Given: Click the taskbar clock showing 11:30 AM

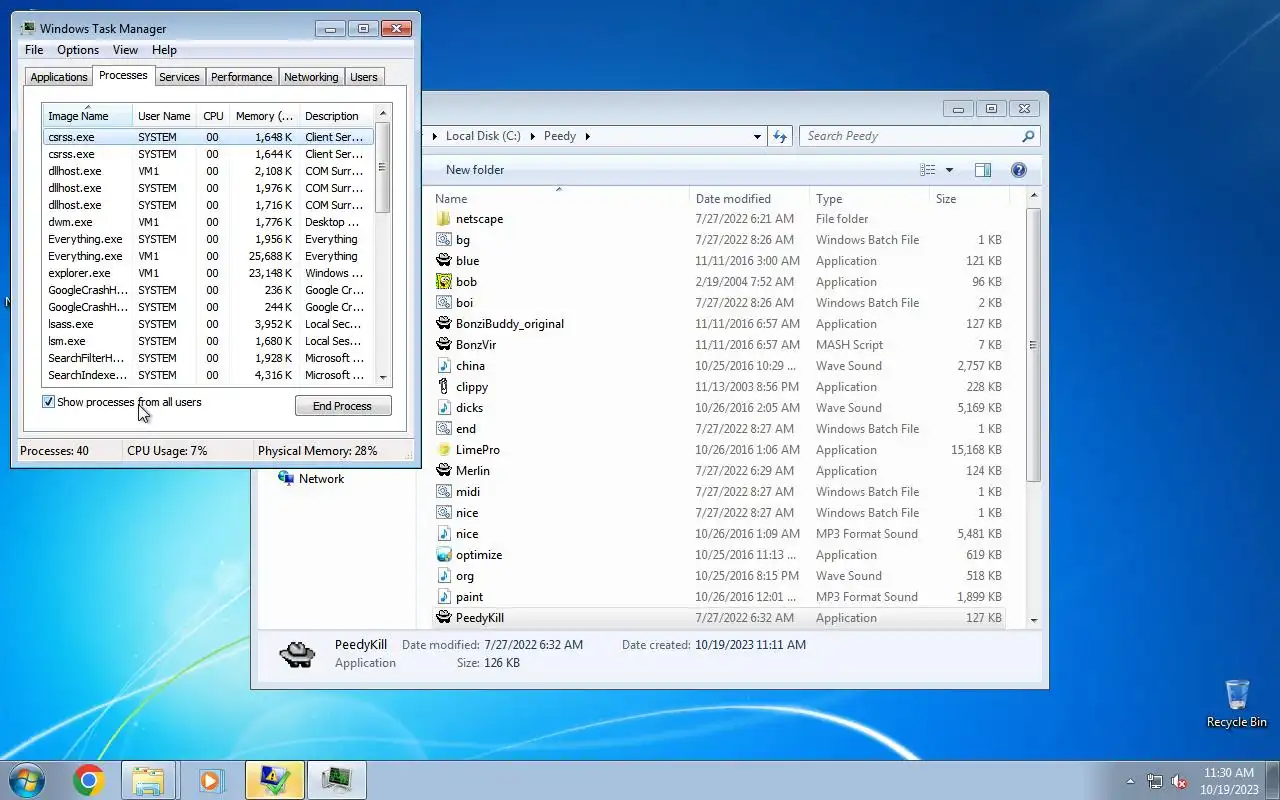Looking at the screenshot, I should coord(1229,781).
